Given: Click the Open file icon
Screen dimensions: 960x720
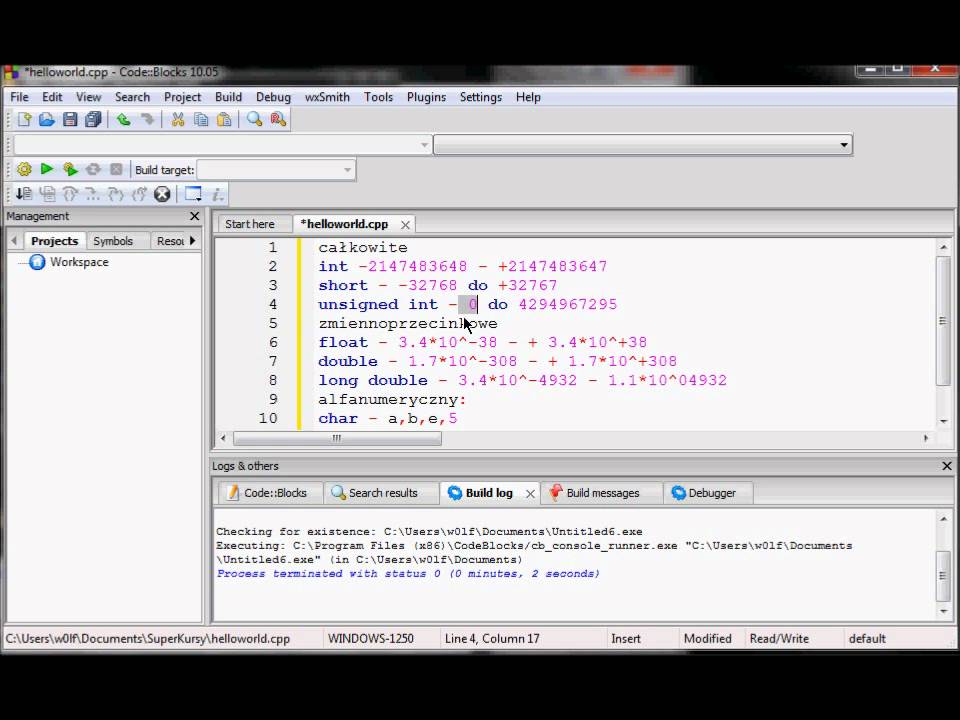Looking at the screenshot, I should pyautogui.click(x=47, y=119).
